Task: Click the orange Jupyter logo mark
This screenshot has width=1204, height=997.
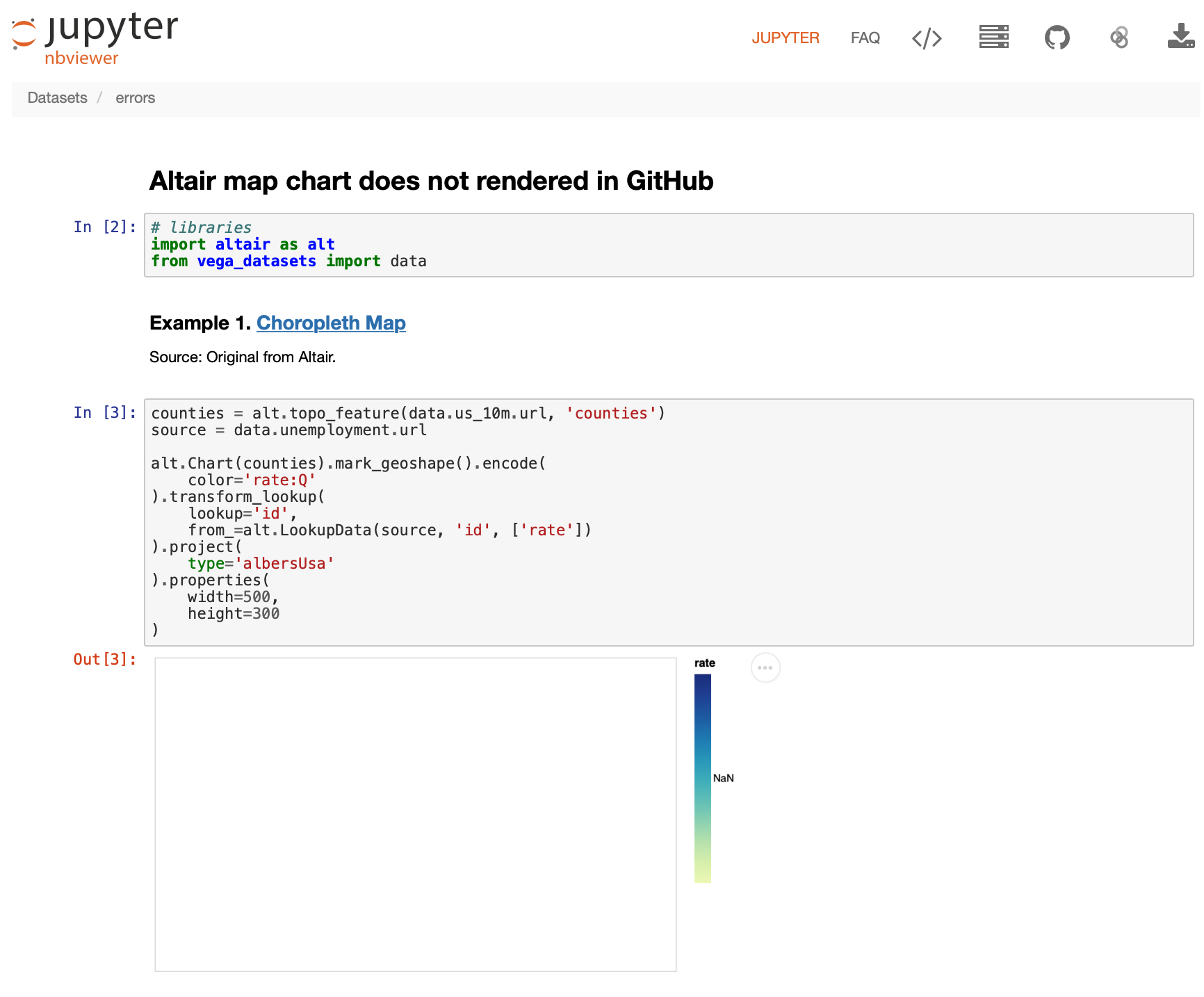Action: [x=23, y=33]
